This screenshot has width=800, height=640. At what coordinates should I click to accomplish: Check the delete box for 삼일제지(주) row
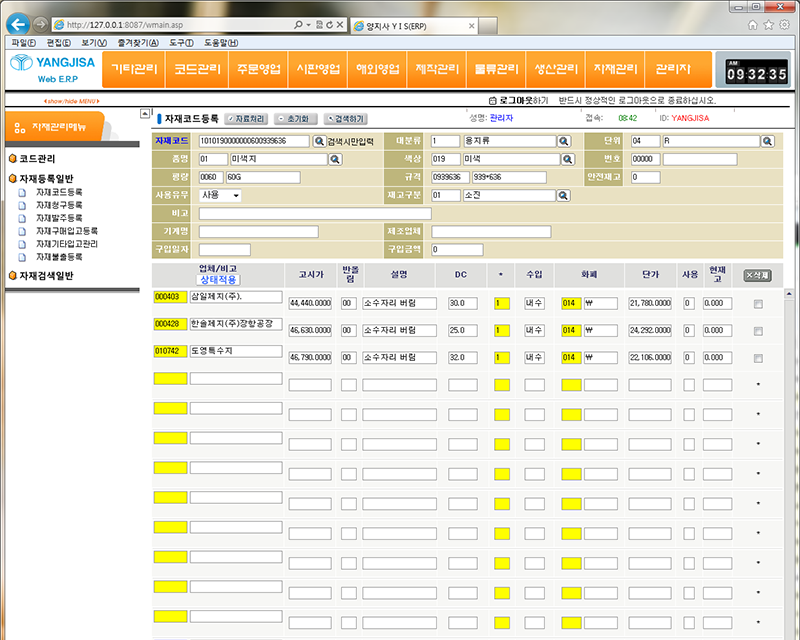[758, 303]
